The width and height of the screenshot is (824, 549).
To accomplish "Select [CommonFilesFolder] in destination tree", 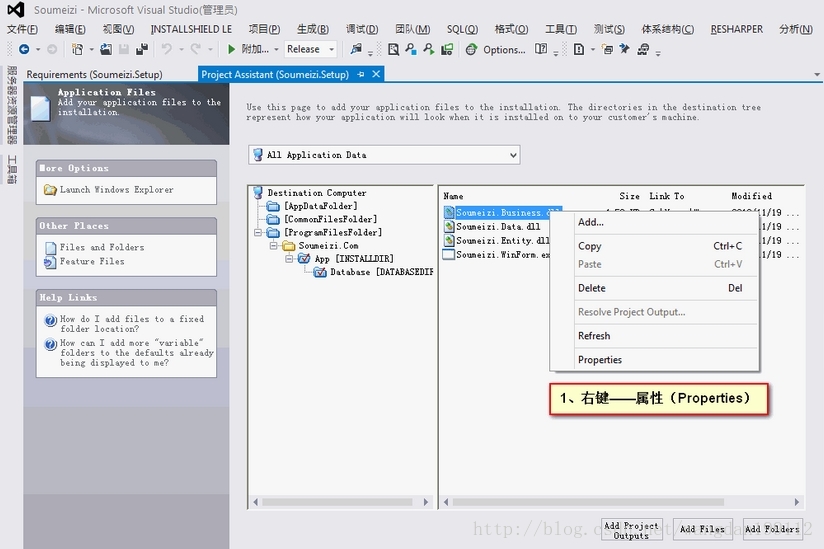I will tap(331, 219).
